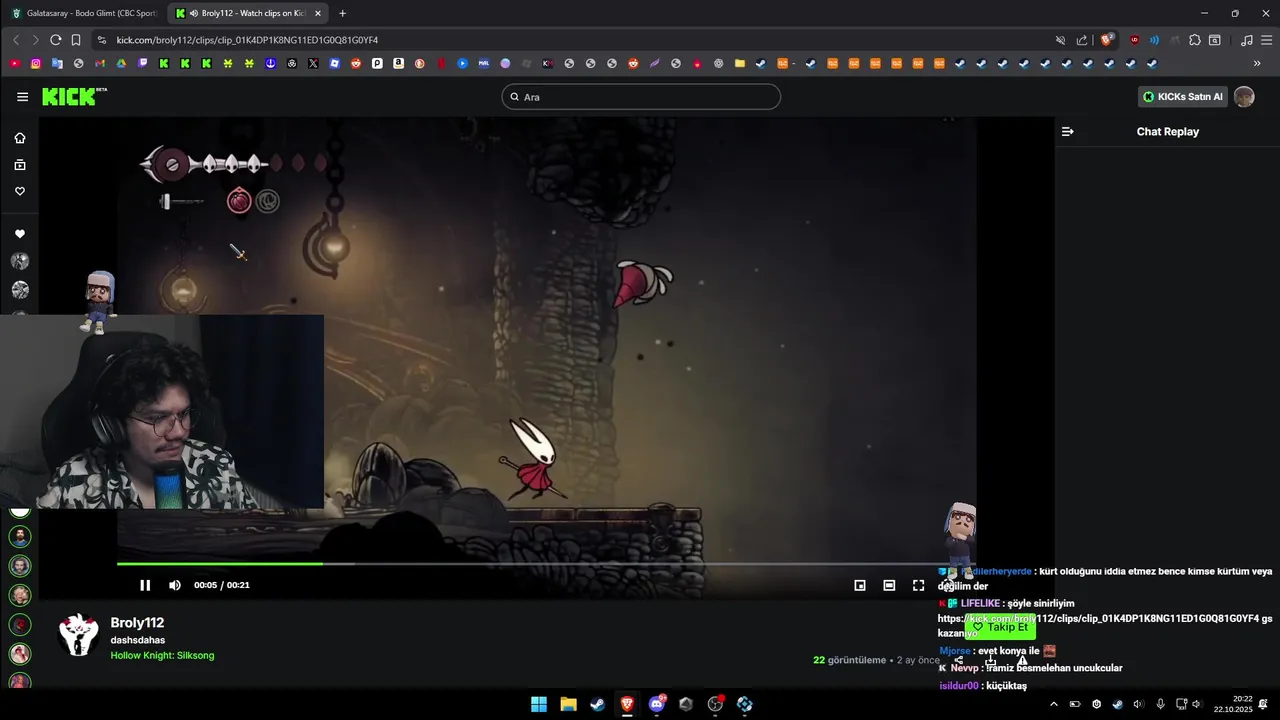1280x720 pixels.
Task: Report the clip with warning icon
Action: point(1022,660)
